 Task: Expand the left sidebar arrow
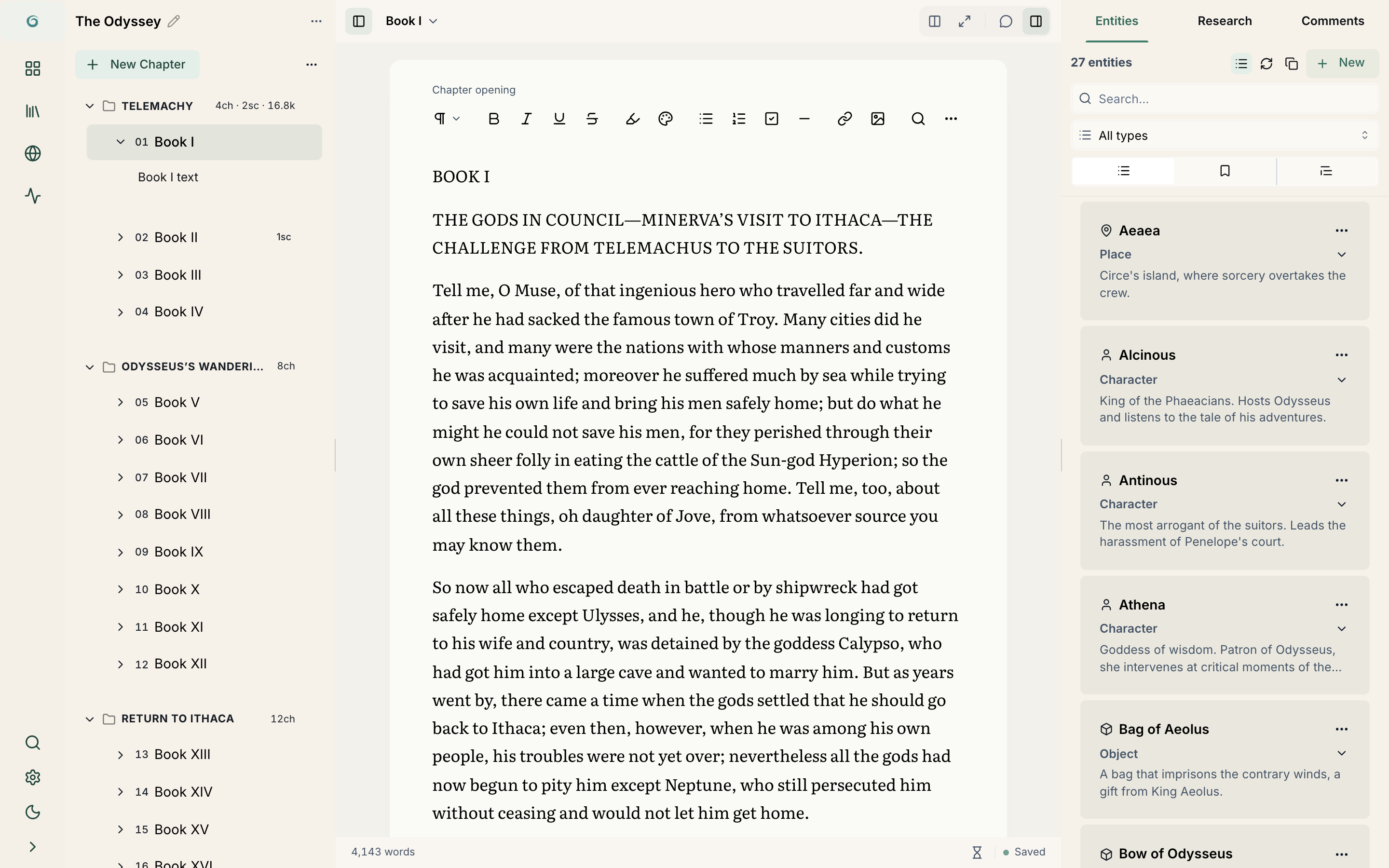pyautogui.click(x=33, y=847)
